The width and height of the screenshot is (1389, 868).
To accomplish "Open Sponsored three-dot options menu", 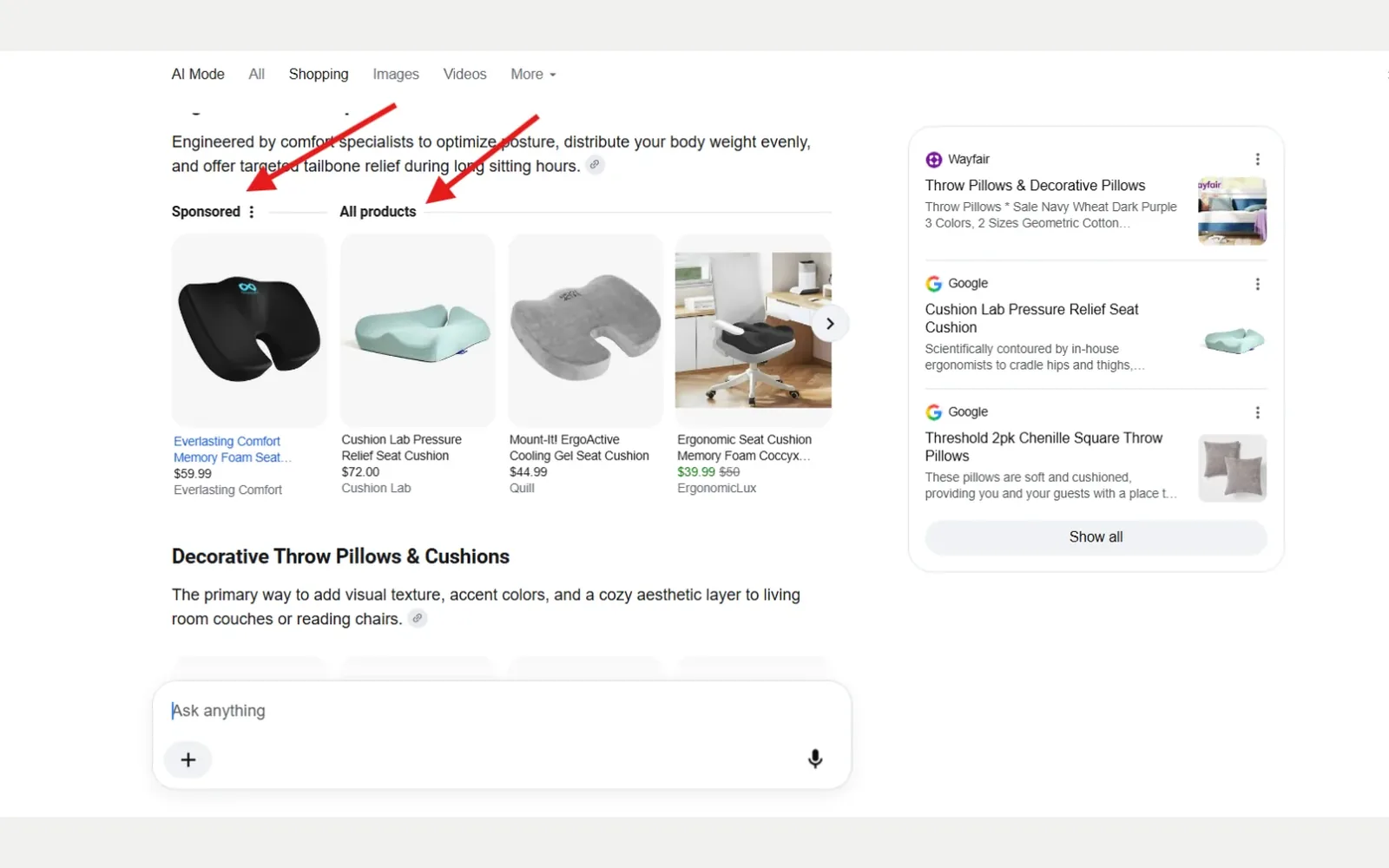I will [x=252, y=212].
